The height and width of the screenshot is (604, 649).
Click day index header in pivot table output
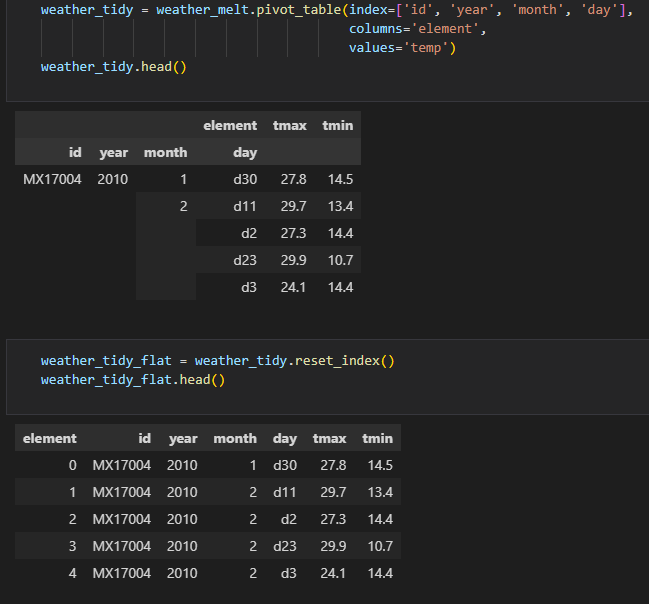click(x=245, y=152)
